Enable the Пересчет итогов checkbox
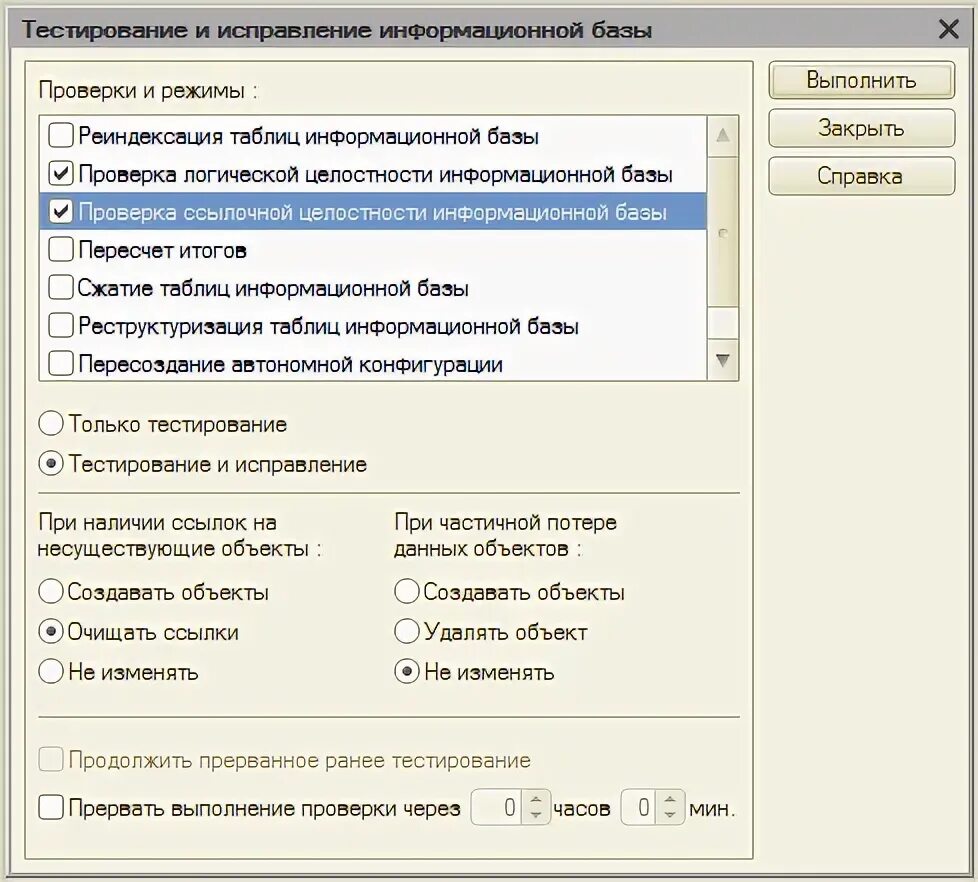The image size is (978, 882). tap(61, 250)
